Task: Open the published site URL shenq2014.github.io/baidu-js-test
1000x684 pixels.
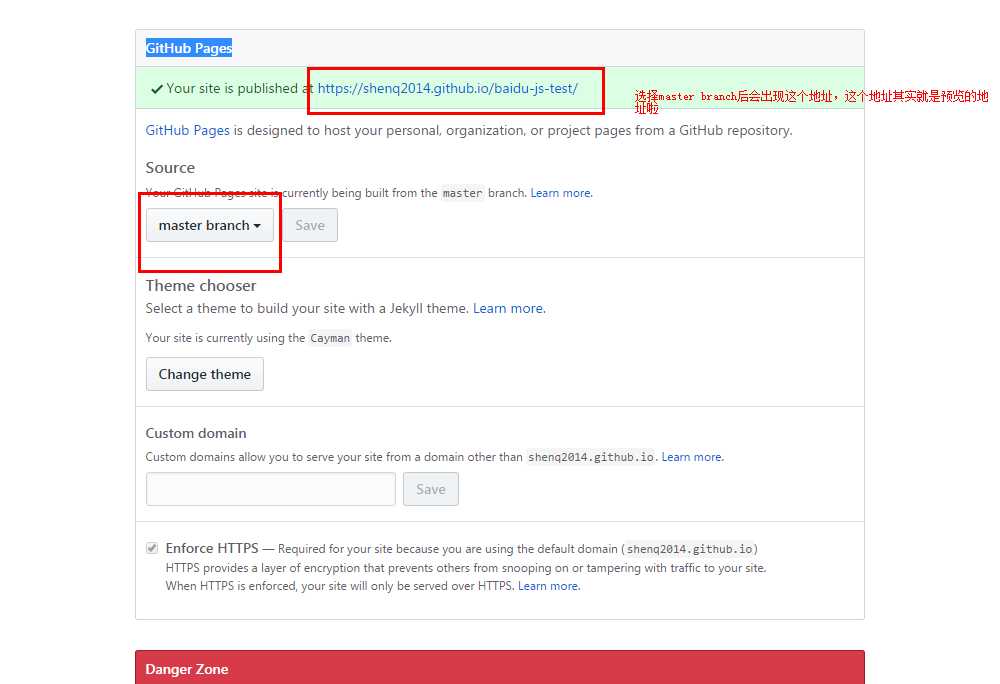Action: 448,89
